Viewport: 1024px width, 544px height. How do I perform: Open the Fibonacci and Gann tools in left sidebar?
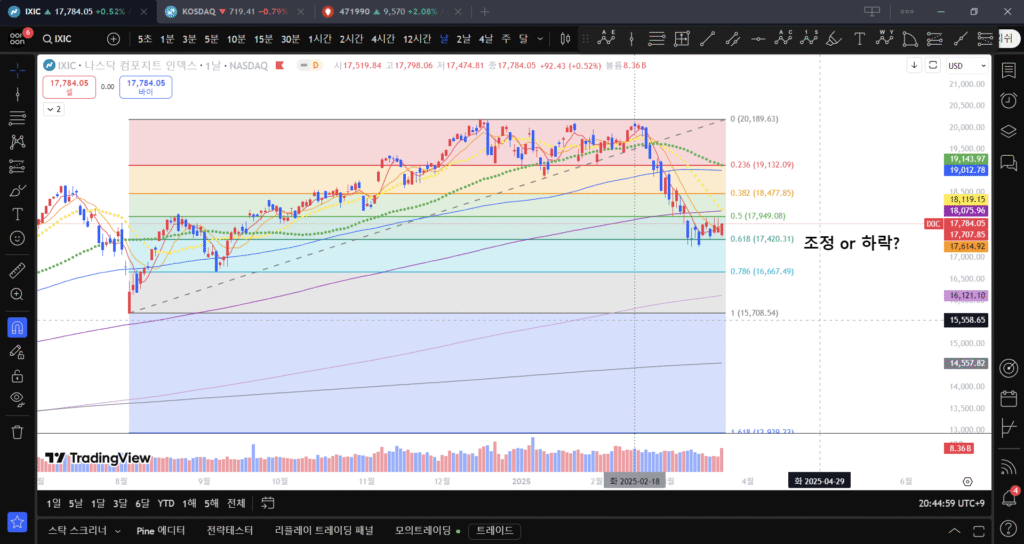coord(18,118)
